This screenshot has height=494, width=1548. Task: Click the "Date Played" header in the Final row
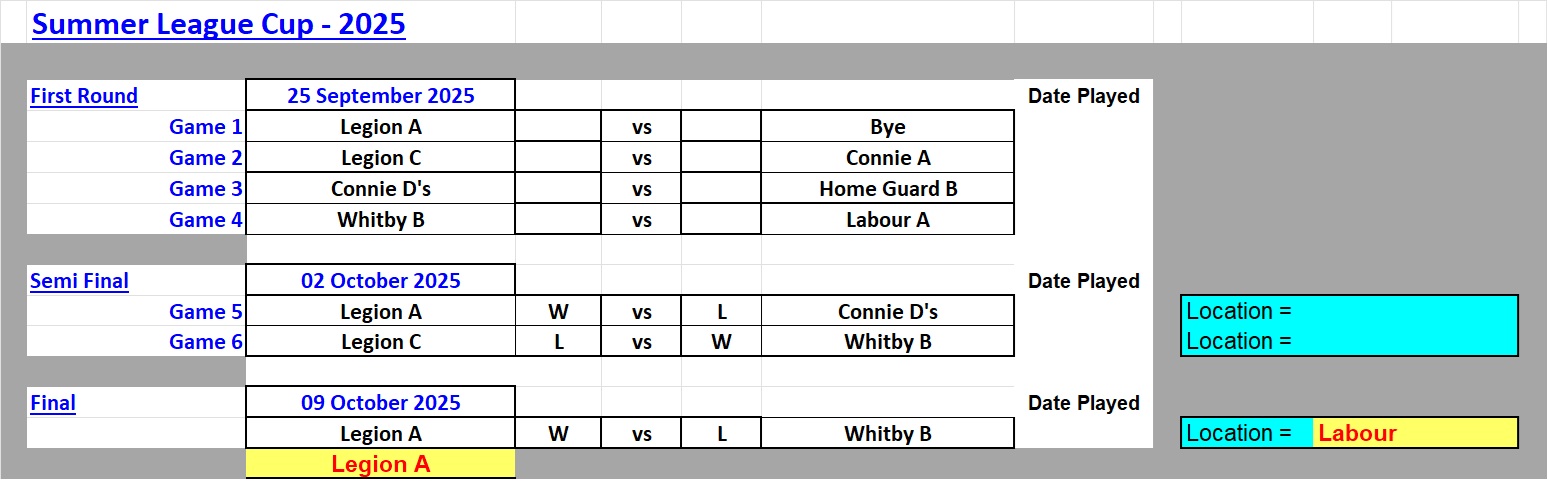point(1084,403)
